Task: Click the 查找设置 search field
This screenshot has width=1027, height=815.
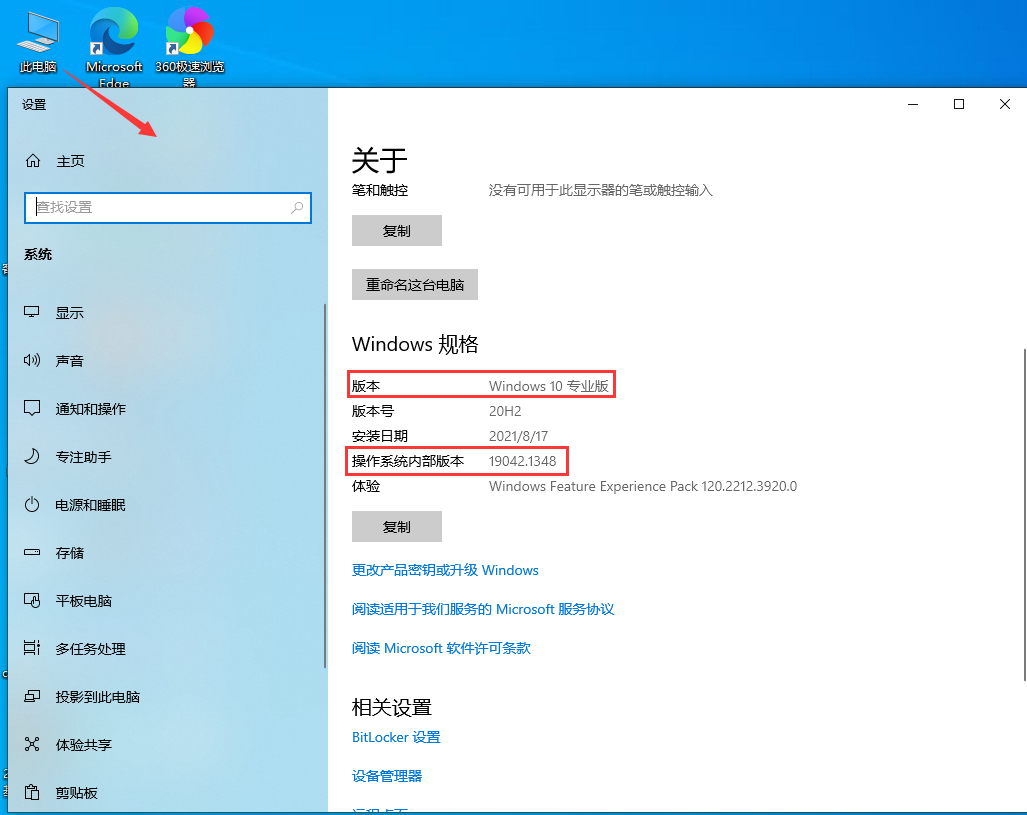Action: pyautogui.click(x=168, y=208)
